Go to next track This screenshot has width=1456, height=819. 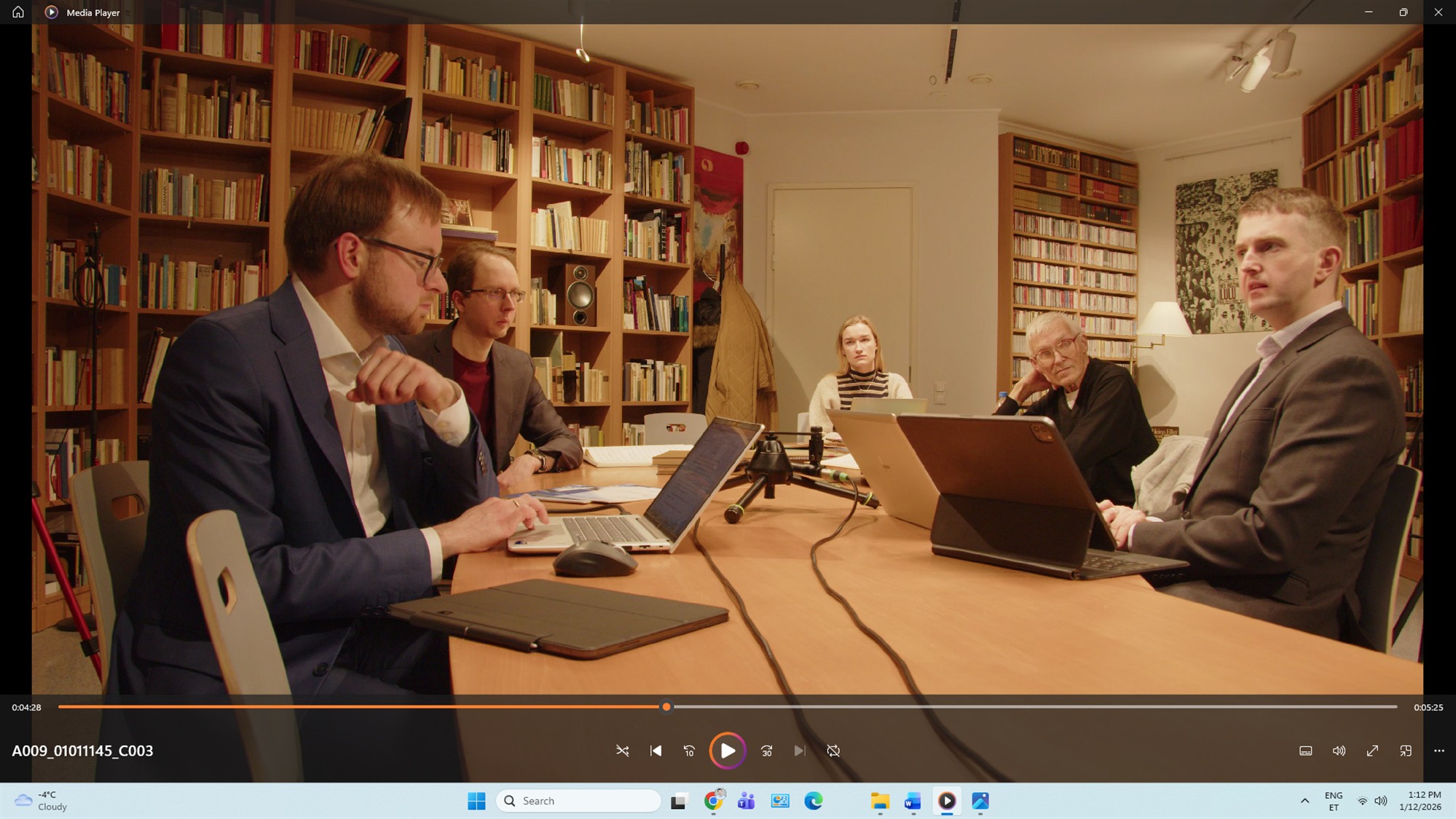pos(800,751)
